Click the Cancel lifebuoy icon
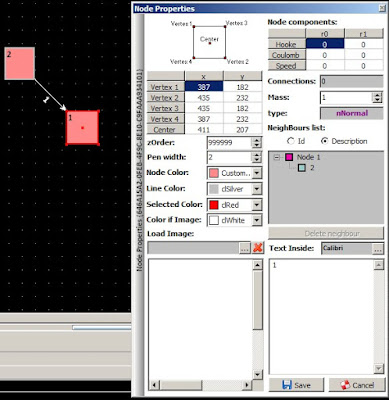Viewport: 389px width, 400px height. pyautogui.click(x=345, y=385)
